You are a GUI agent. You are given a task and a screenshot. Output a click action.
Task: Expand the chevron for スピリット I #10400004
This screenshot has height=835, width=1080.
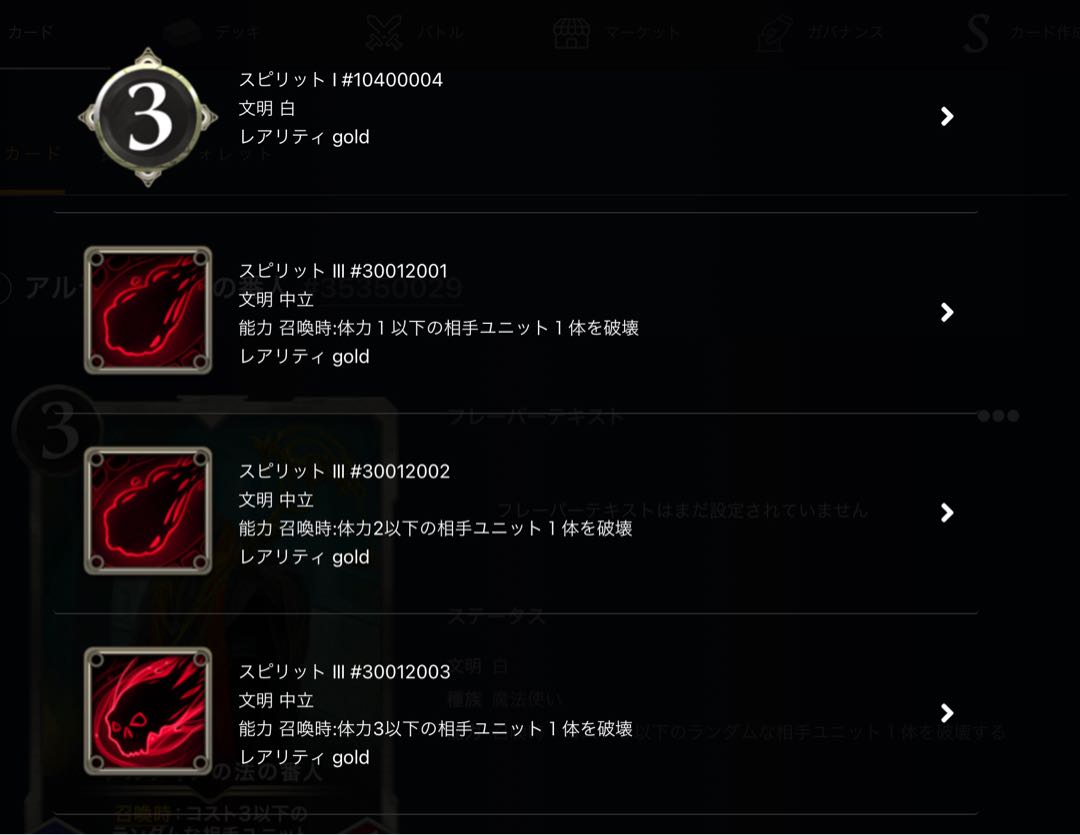(947, 116)
